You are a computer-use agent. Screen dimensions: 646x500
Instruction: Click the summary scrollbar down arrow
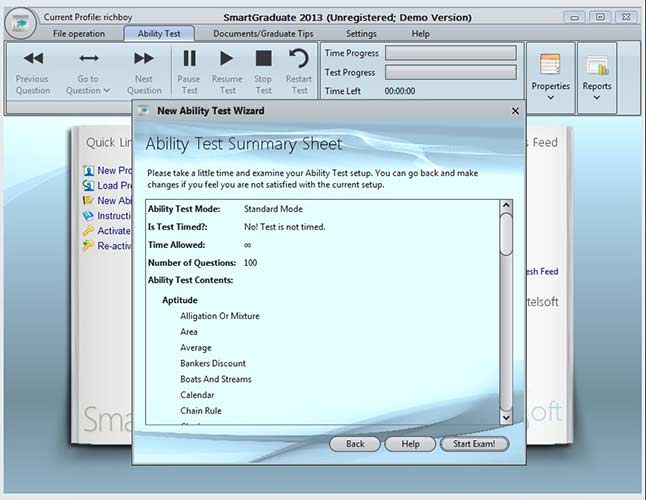click(506, 418)
